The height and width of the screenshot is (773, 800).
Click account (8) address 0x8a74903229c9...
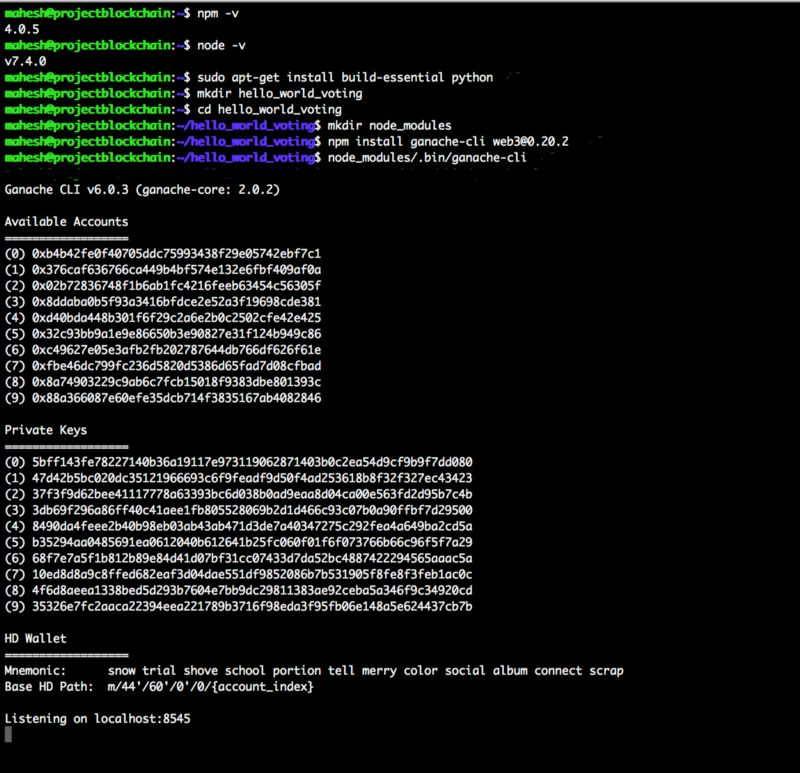[x=177, y=382]
